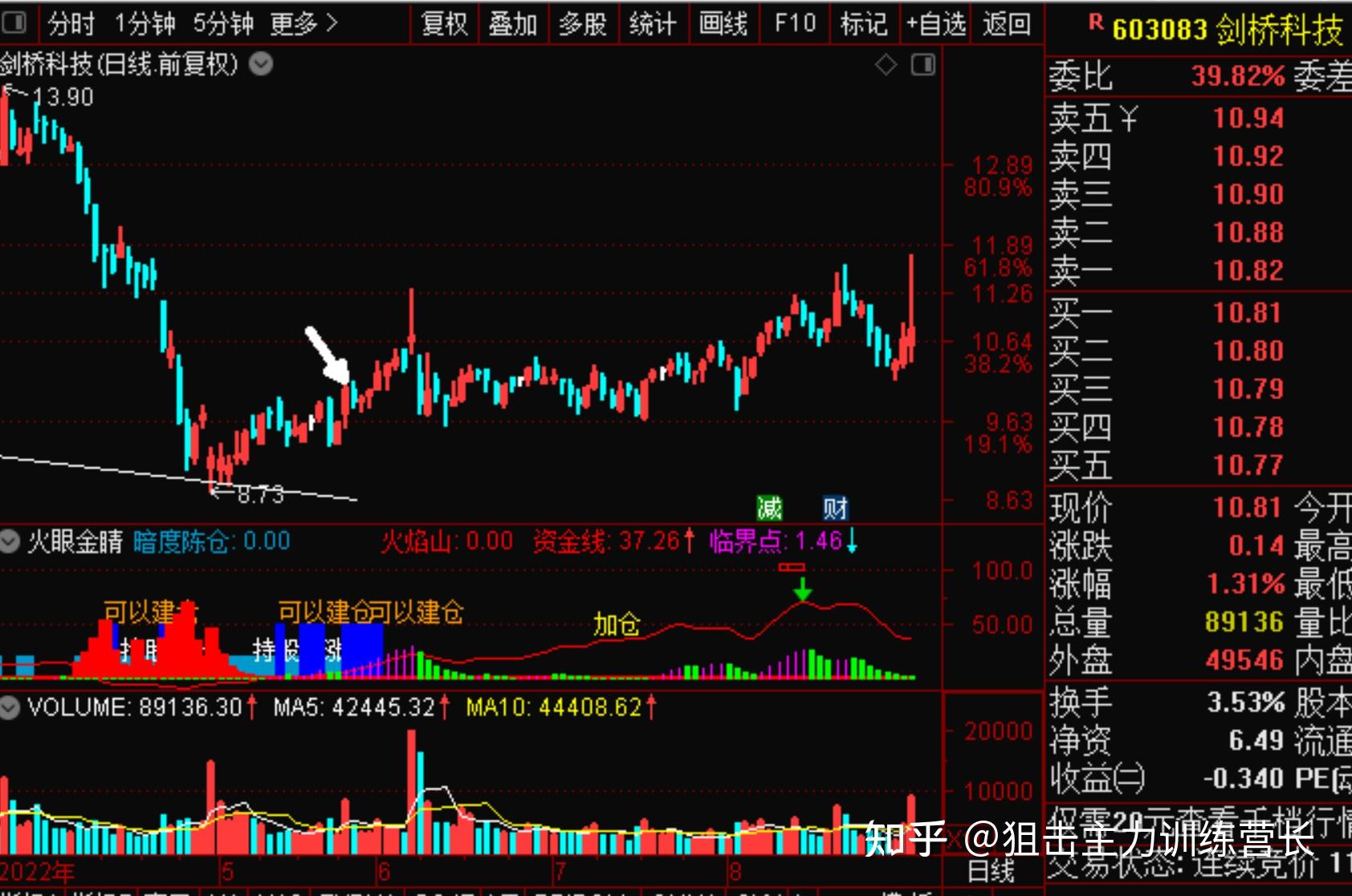This screenshot has height=896, width=1352.
Task: Click the 2022年 date axis label
Action: click(37, 872)
